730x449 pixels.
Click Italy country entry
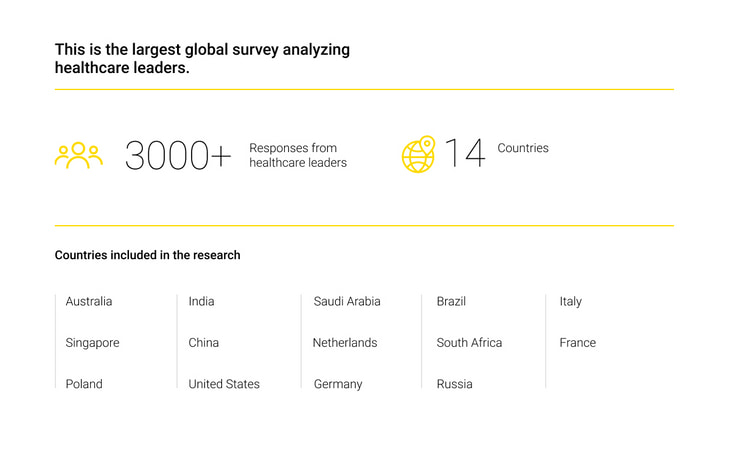[x=571, y=301]
